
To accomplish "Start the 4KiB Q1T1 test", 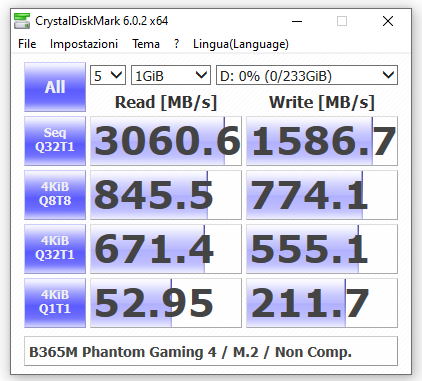I will tap(55, 303).
